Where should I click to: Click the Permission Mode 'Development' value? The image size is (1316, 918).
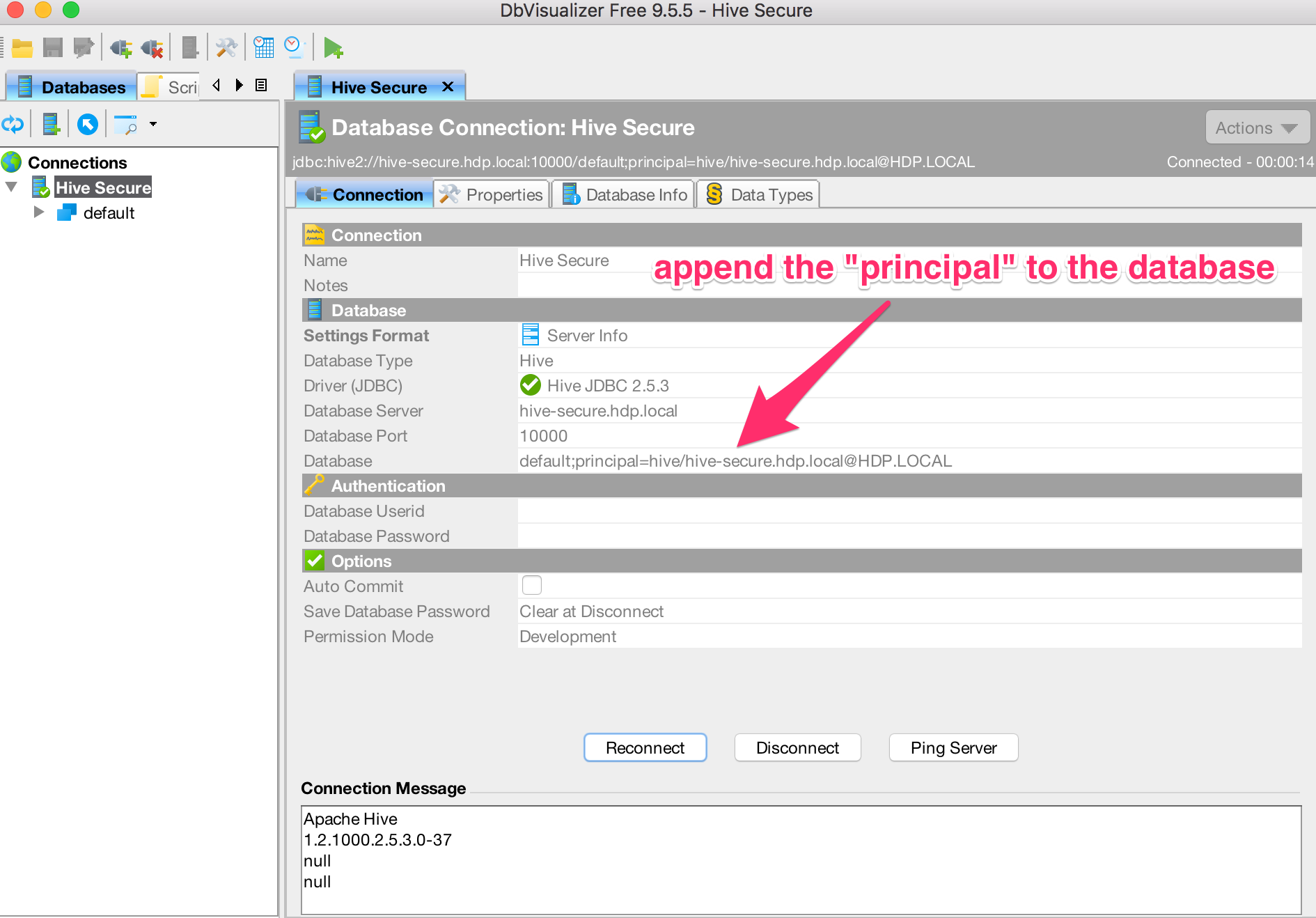567,637
